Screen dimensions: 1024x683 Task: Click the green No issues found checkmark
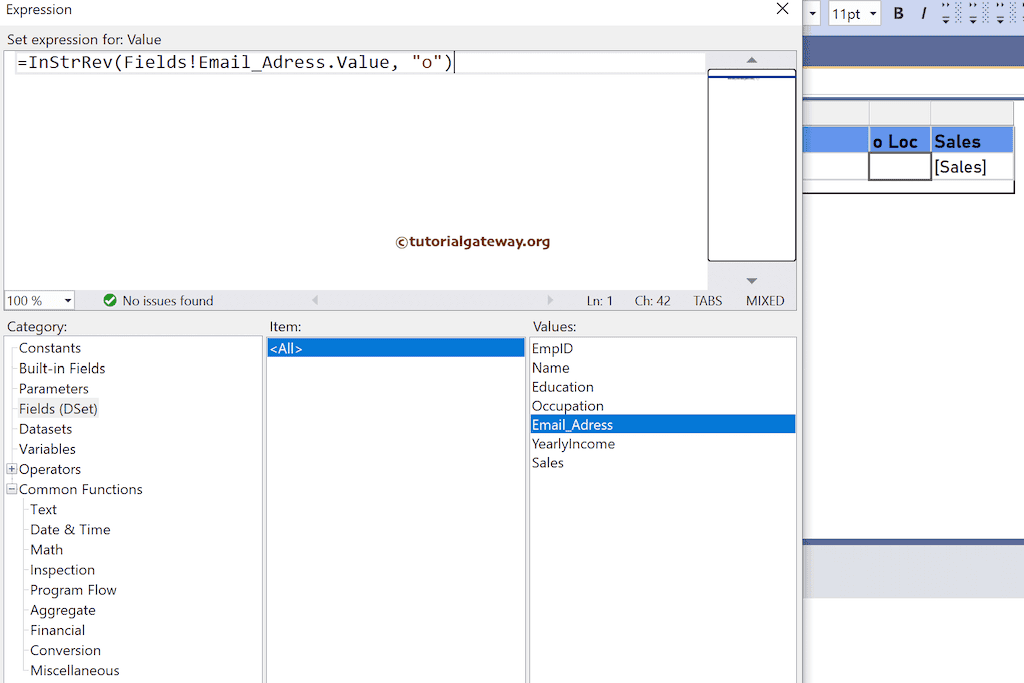coord(110,300)
